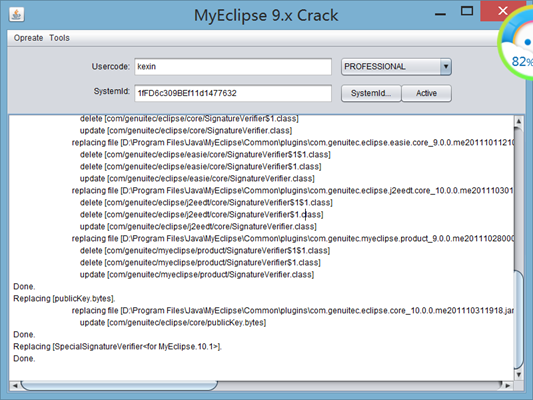Screen dimensions: 533x400
Task: Click the Active button
Action: [427, 93]
